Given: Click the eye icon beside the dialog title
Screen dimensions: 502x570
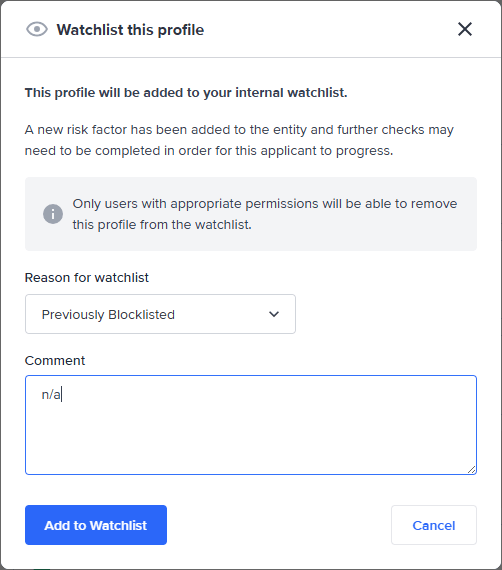Looking at the screenshot, I should coord(37,29).
